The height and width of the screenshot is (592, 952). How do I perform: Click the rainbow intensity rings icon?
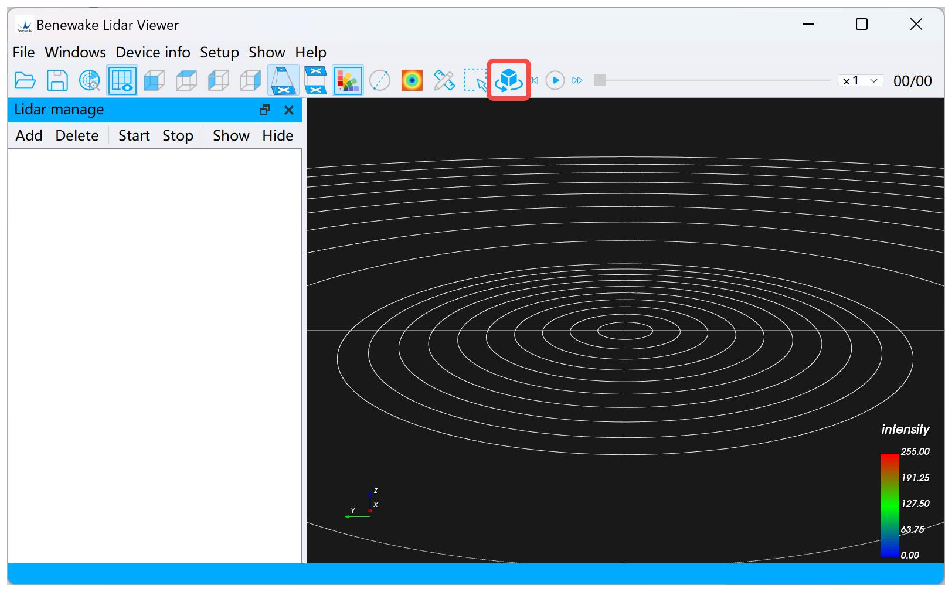pyautogui.click(x=412, y=80)
